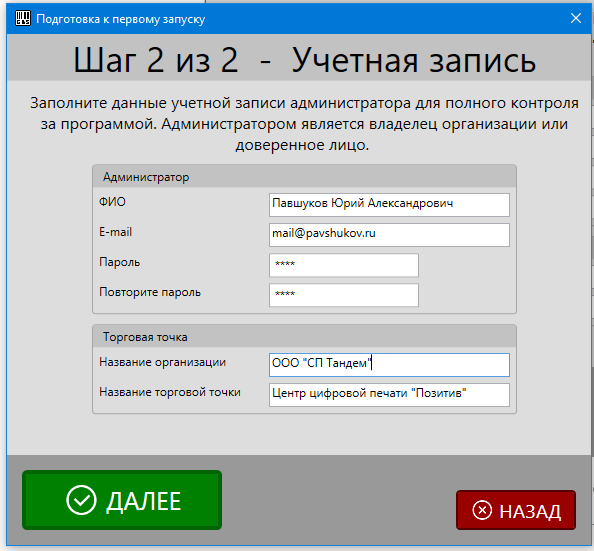
Task: Click the barcode app icon in title bar
Action: click(x=22, y=18)
